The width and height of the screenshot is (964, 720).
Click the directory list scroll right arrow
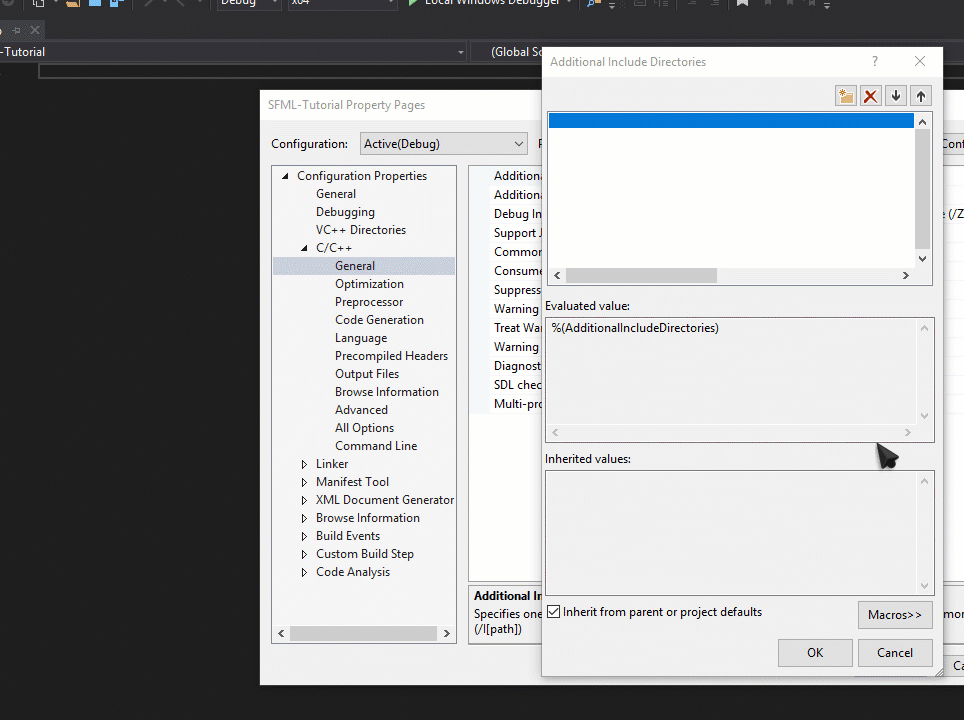pos(906,275)
